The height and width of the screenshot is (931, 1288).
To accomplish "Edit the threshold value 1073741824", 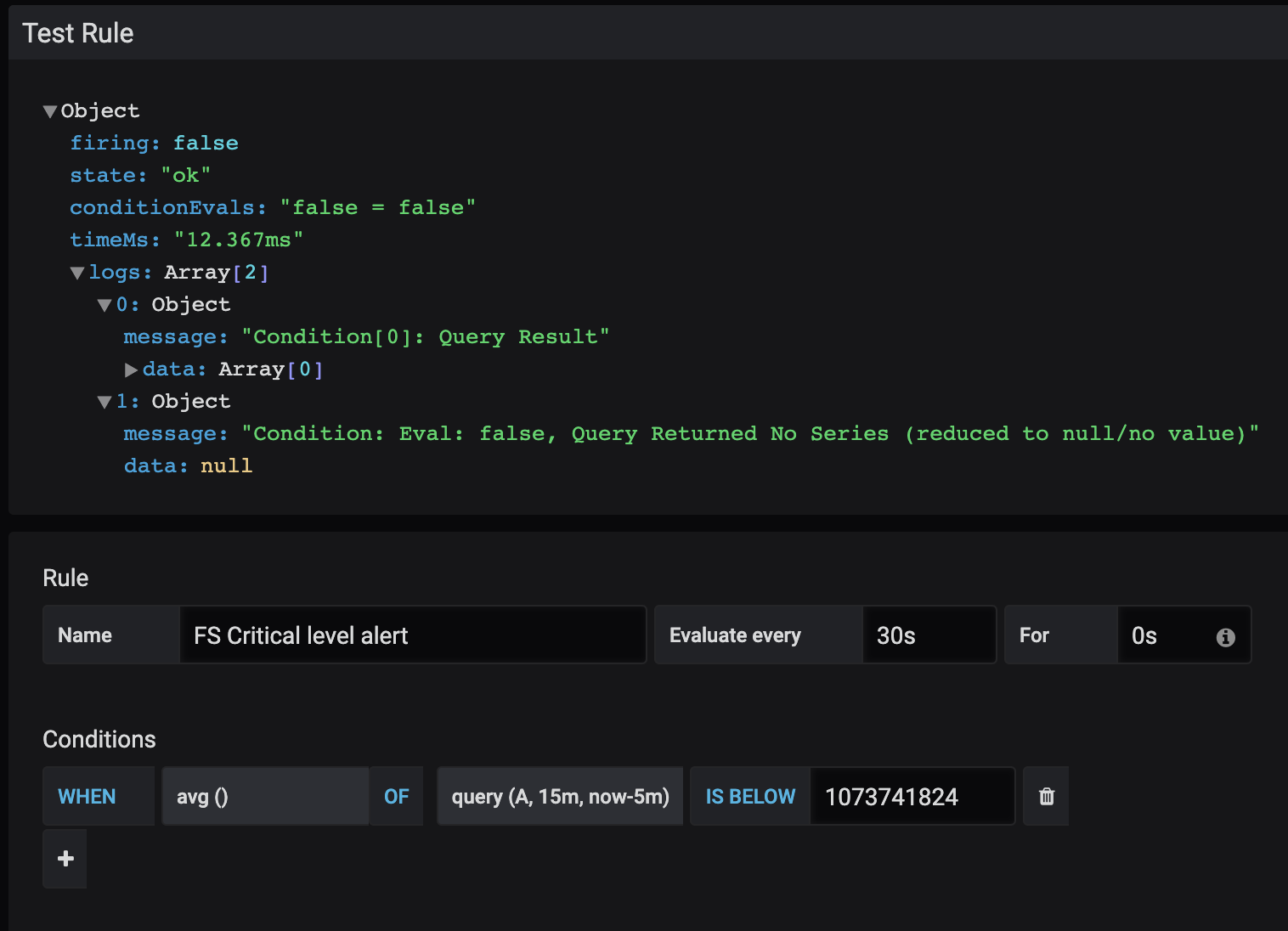I will pyautogui.click(x=912, y=796).
